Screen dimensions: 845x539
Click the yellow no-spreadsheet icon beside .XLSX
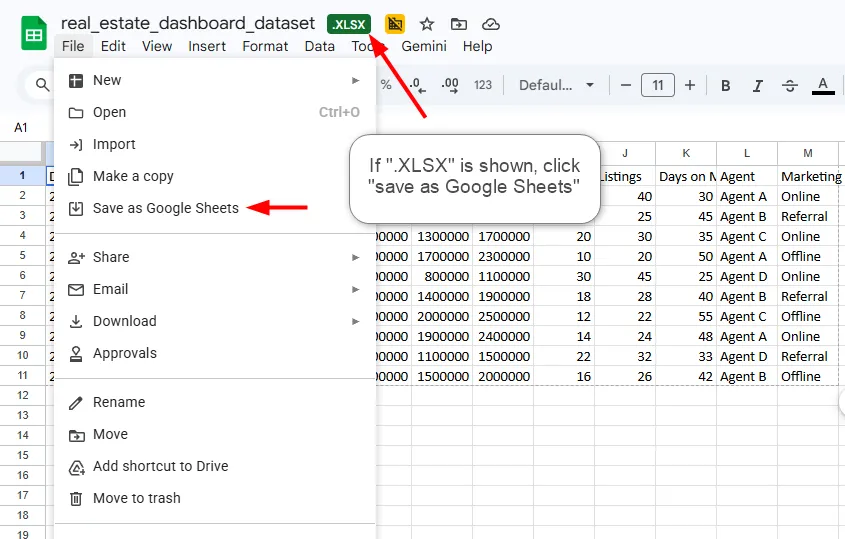click(394, 24)
